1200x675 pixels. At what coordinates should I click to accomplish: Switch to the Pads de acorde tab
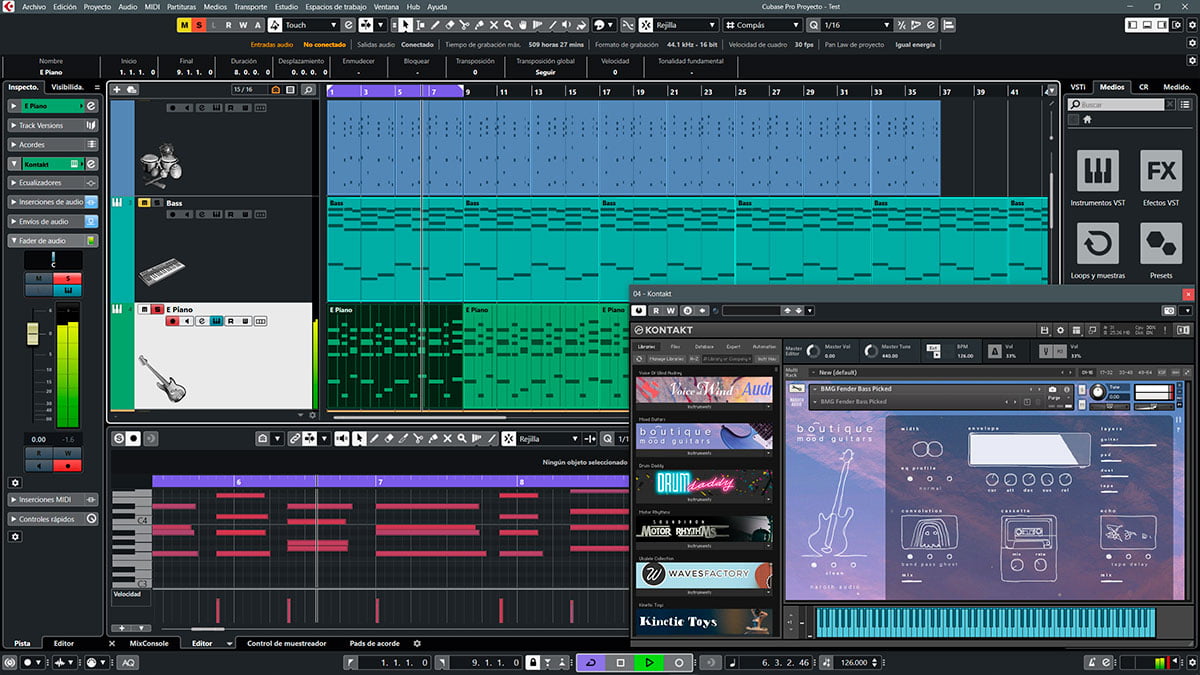coord(374,643)
